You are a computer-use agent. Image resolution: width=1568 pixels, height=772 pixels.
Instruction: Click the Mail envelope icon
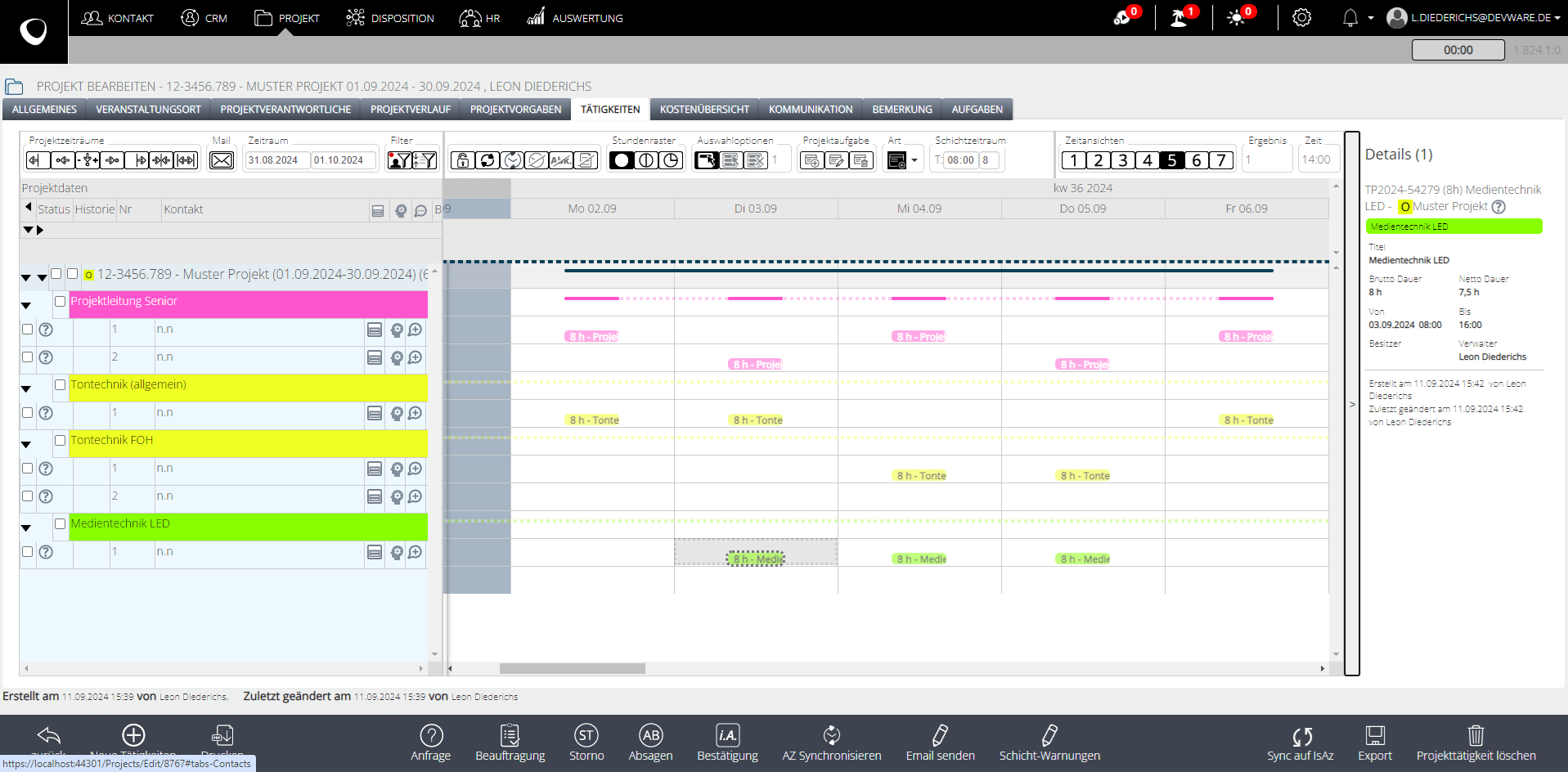222,160
